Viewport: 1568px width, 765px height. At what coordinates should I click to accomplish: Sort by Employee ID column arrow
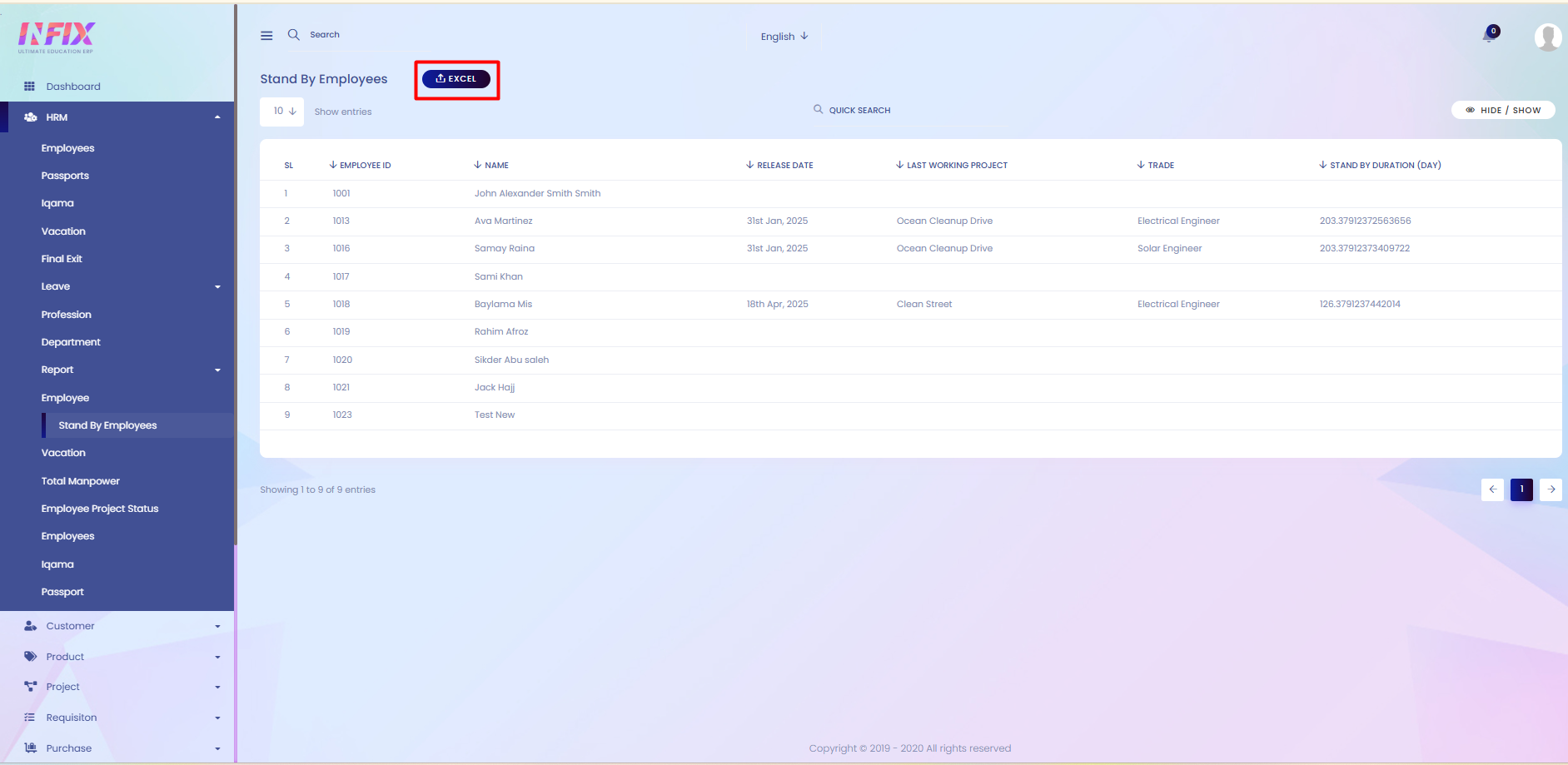pos(333,165)
